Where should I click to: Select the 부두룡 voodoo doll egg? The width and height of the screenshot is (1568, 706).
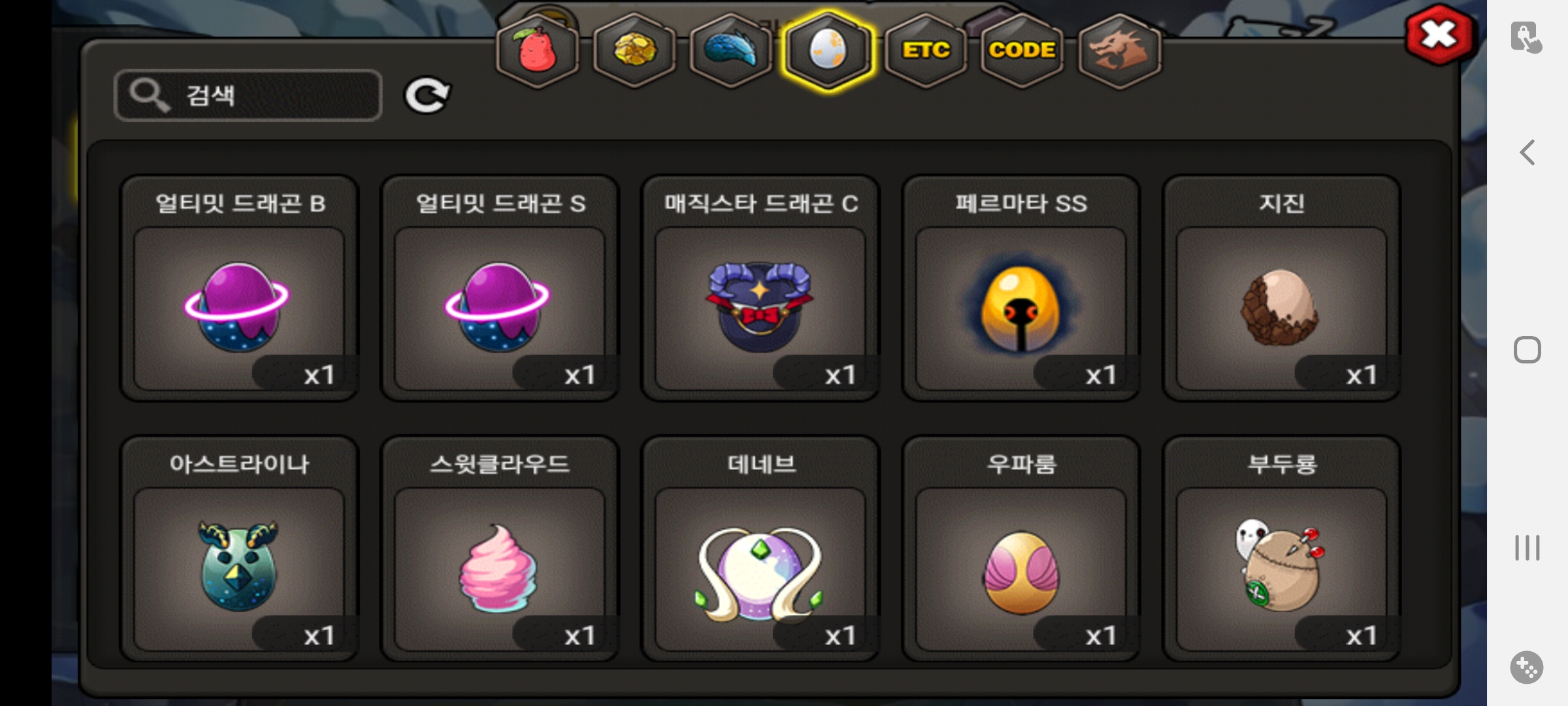1282,549
